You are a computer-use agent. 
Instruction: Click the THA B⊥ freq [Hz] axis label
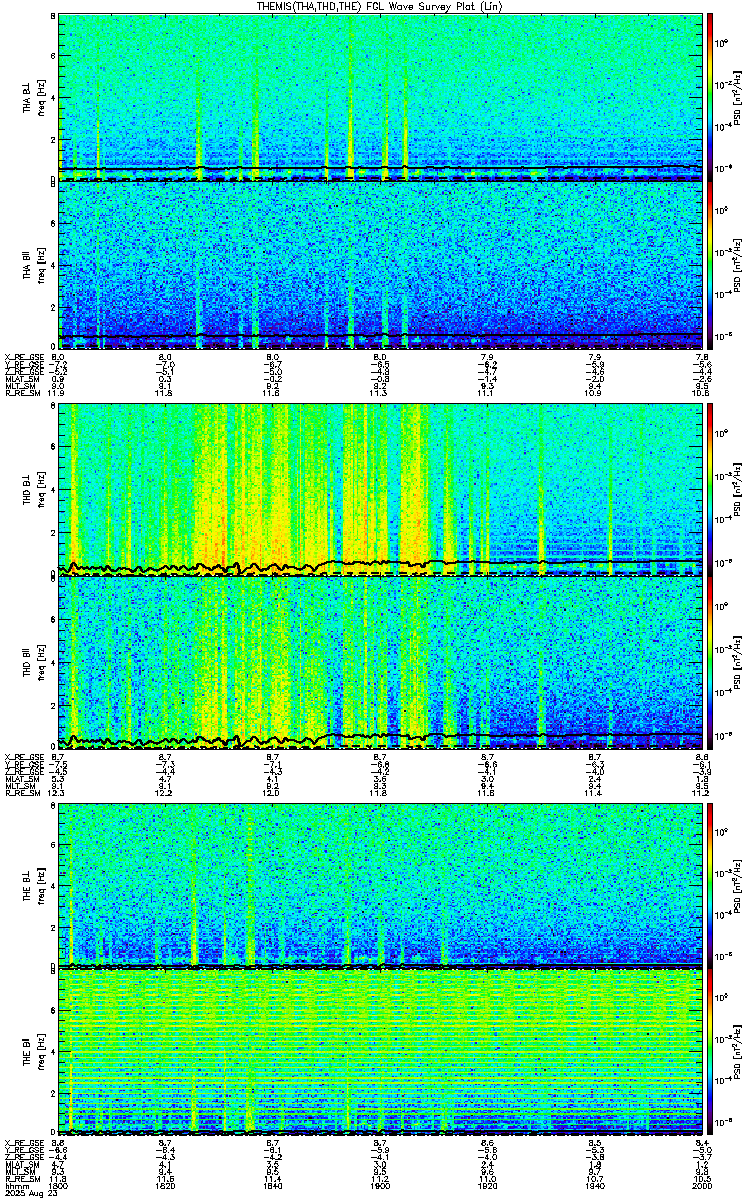(x=39, y=97)
